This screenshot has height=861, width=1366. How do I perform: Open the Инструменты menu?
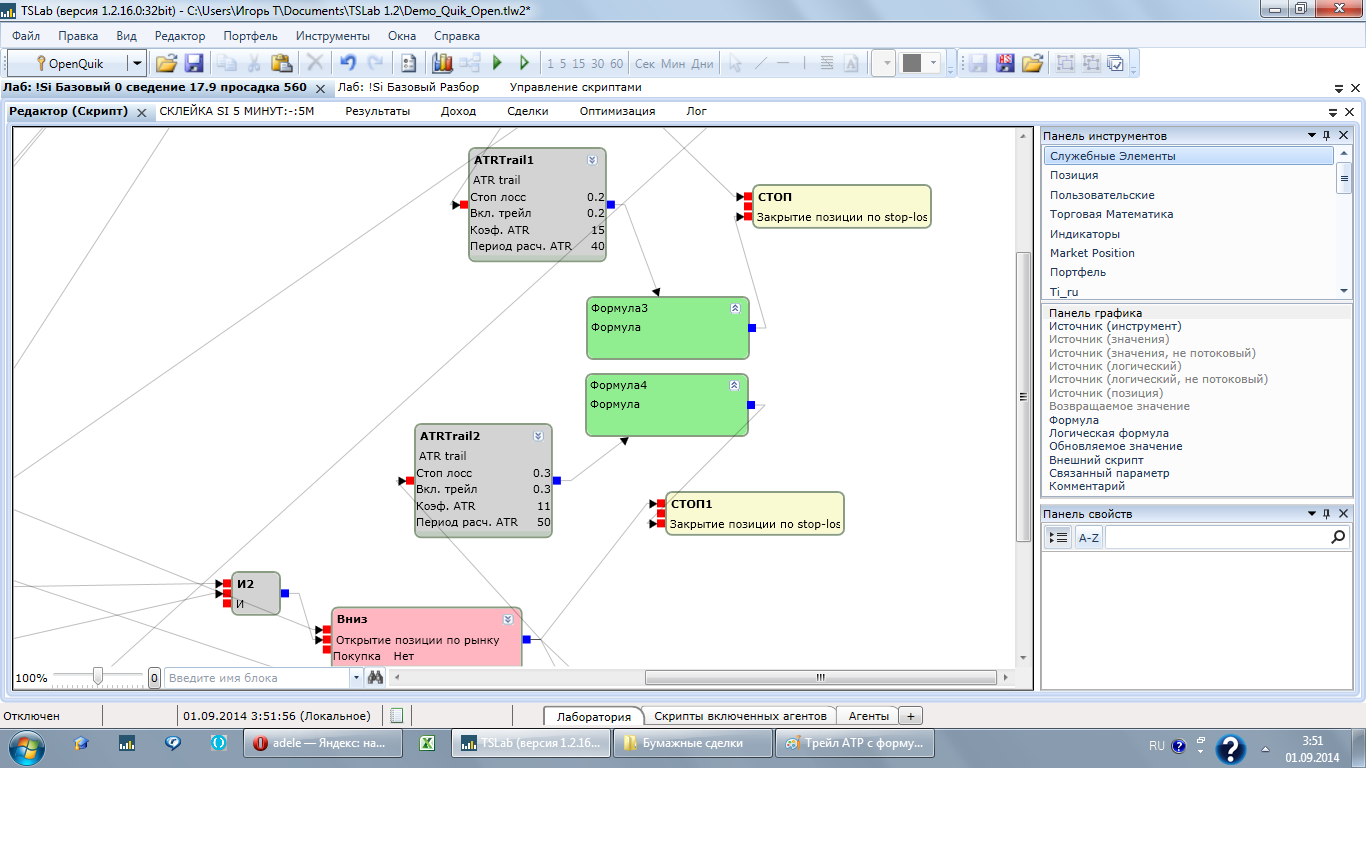(x=332, y=35)
